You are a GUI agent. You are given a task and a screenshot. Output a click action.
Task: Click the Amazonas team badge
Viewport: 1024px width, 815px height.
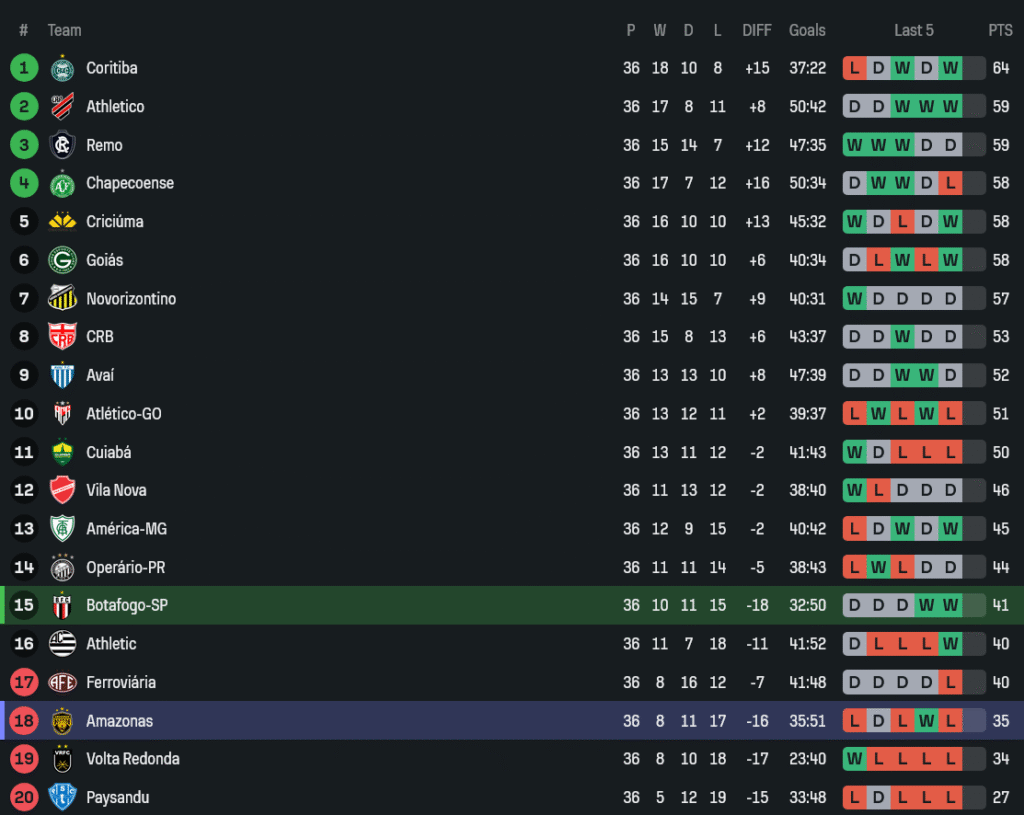tap(62, 720)
